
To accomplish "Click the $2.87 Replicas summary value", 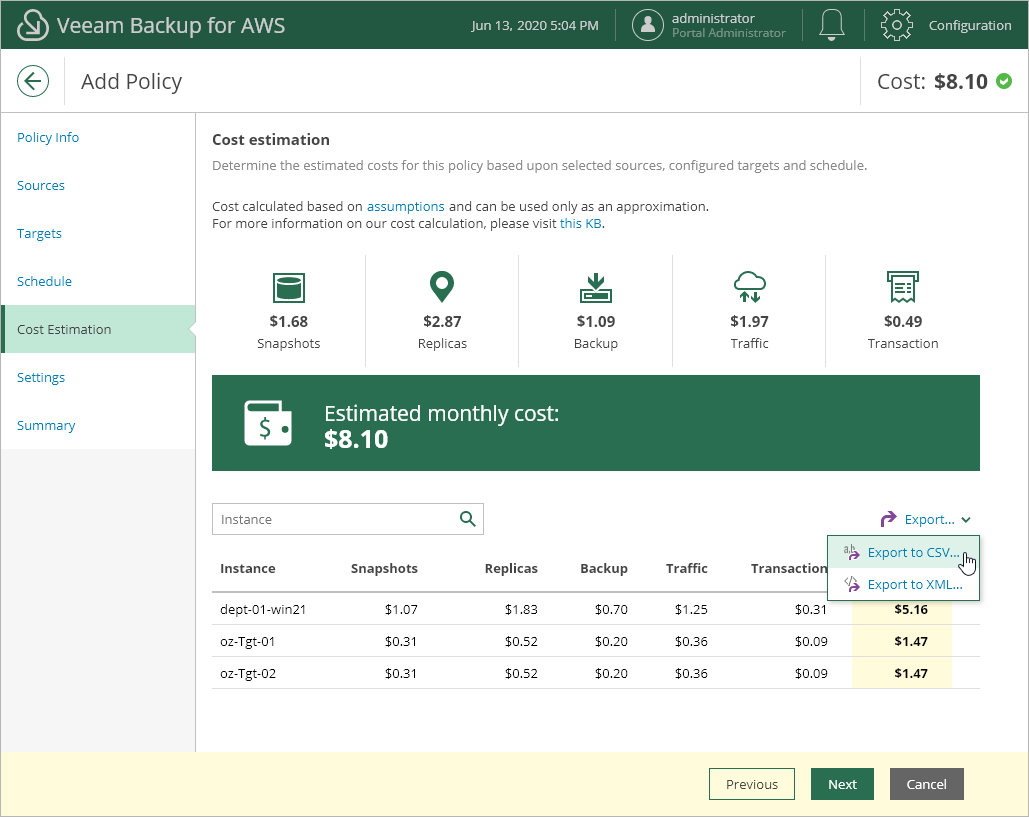I will 442,321.
